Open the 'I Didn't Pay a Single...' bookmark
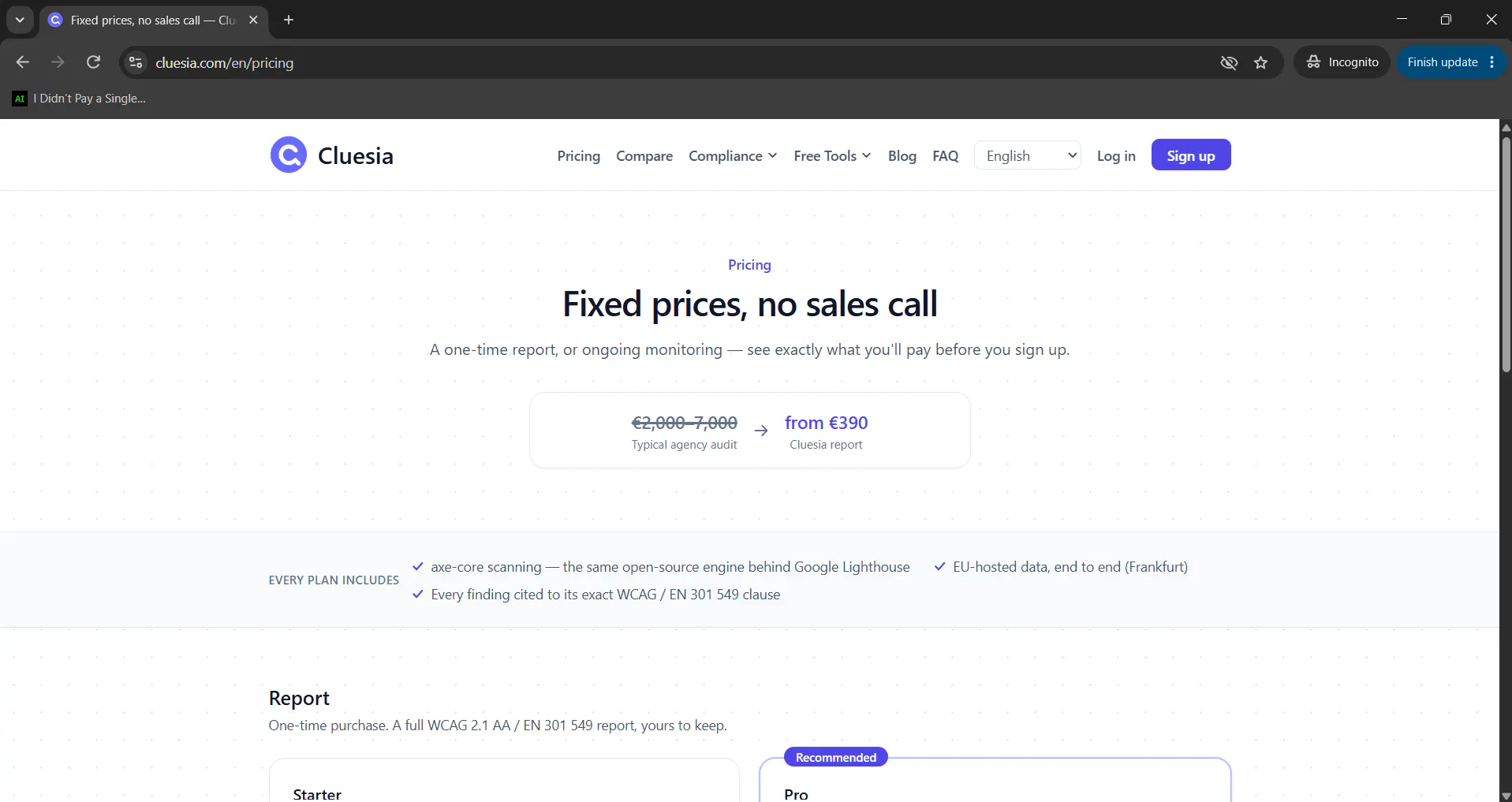The width and height of the screenshot is (1512, 802). coord(80,99)
